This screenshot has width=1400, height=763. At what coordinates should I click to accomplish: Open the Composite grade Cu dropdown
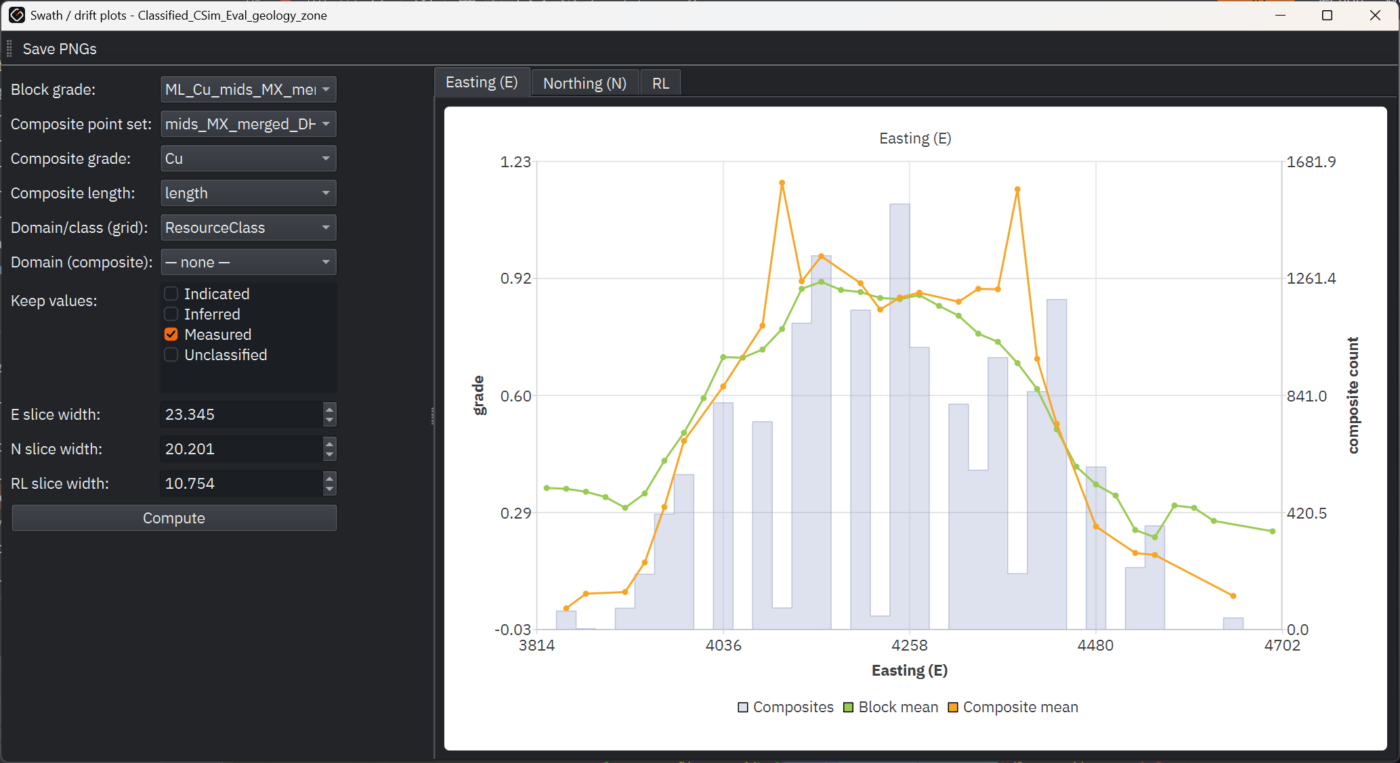click(248, 159)
